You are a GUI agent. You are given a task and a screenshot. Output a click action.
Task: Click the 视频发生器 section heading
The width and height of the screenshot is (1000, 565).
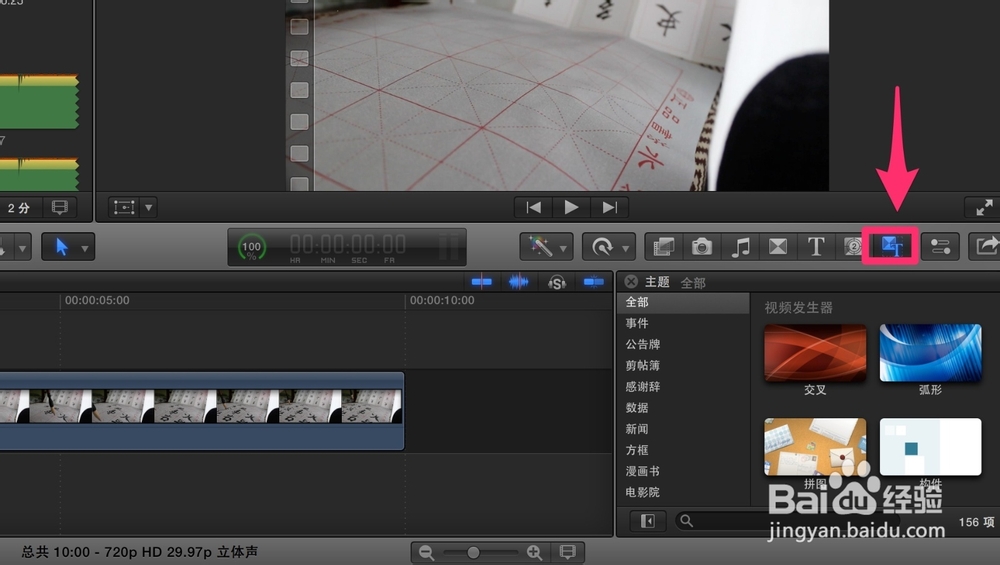click(x=798, y=308)
